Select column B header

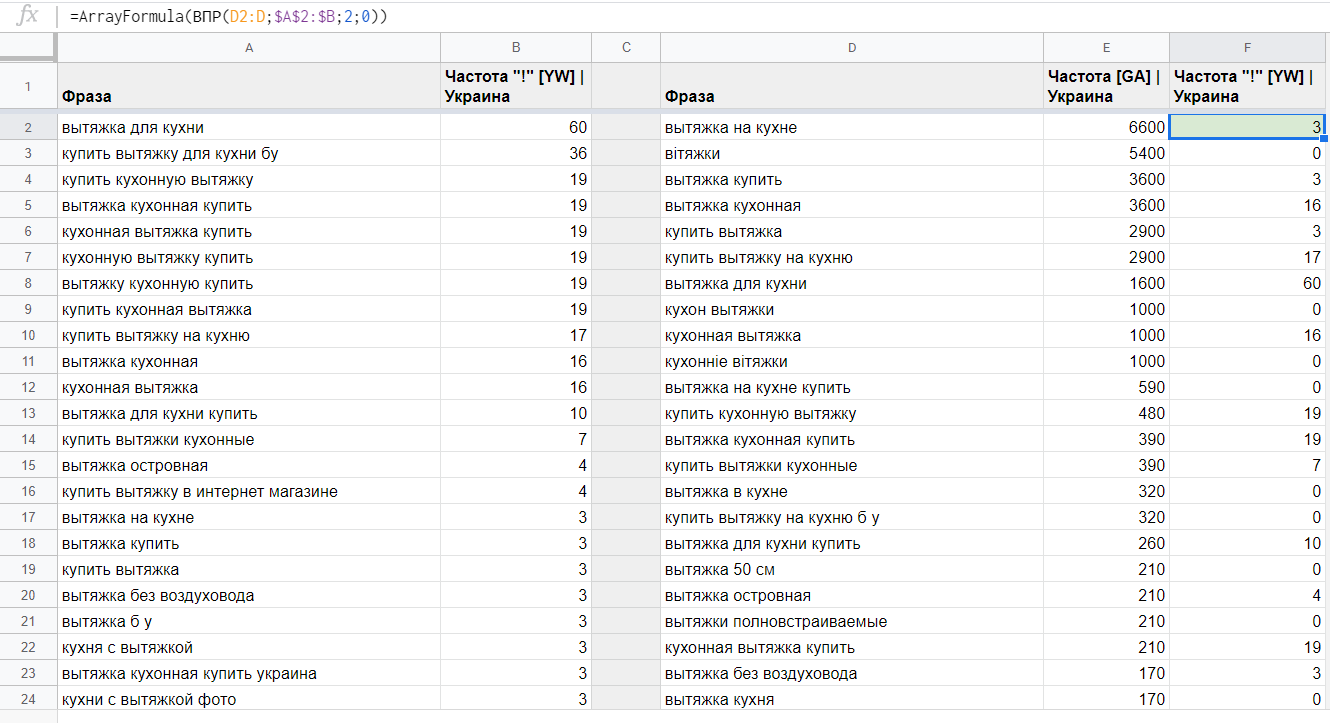[x=516, y=48]
